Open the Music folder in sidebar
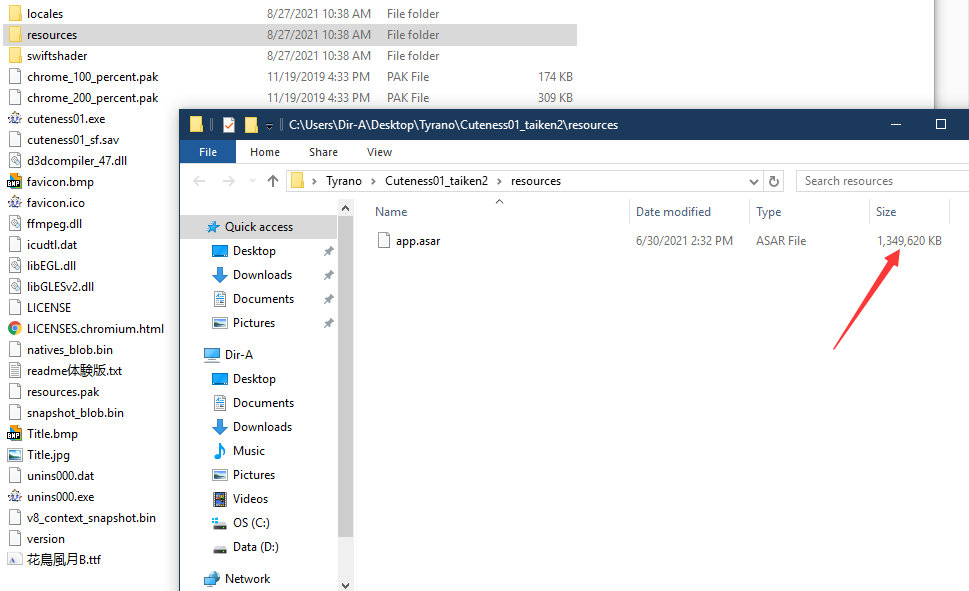 (x=248, y=451)
